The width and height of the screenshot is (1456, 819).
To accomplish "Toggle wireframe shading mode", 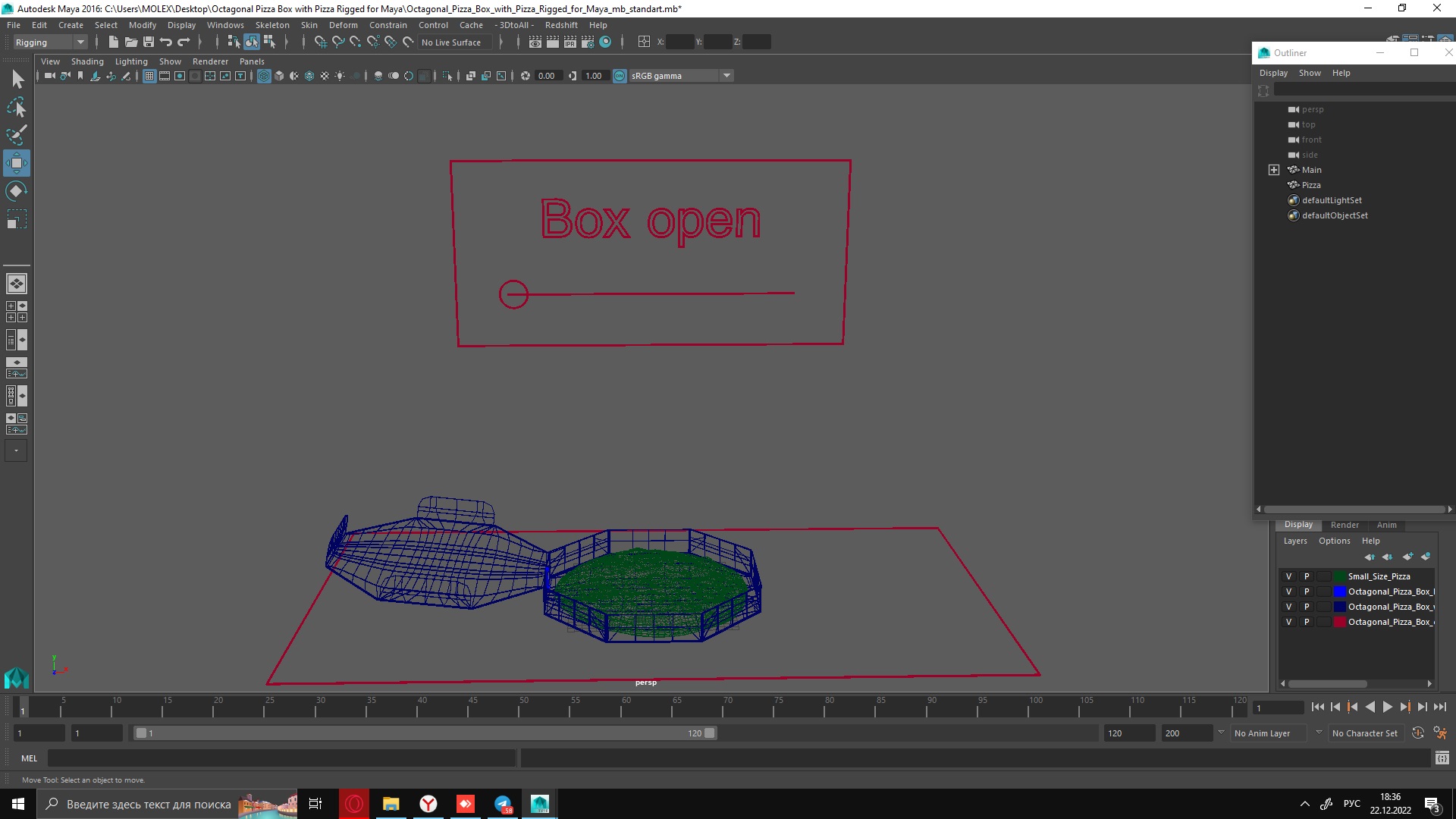I will point(264,76).
